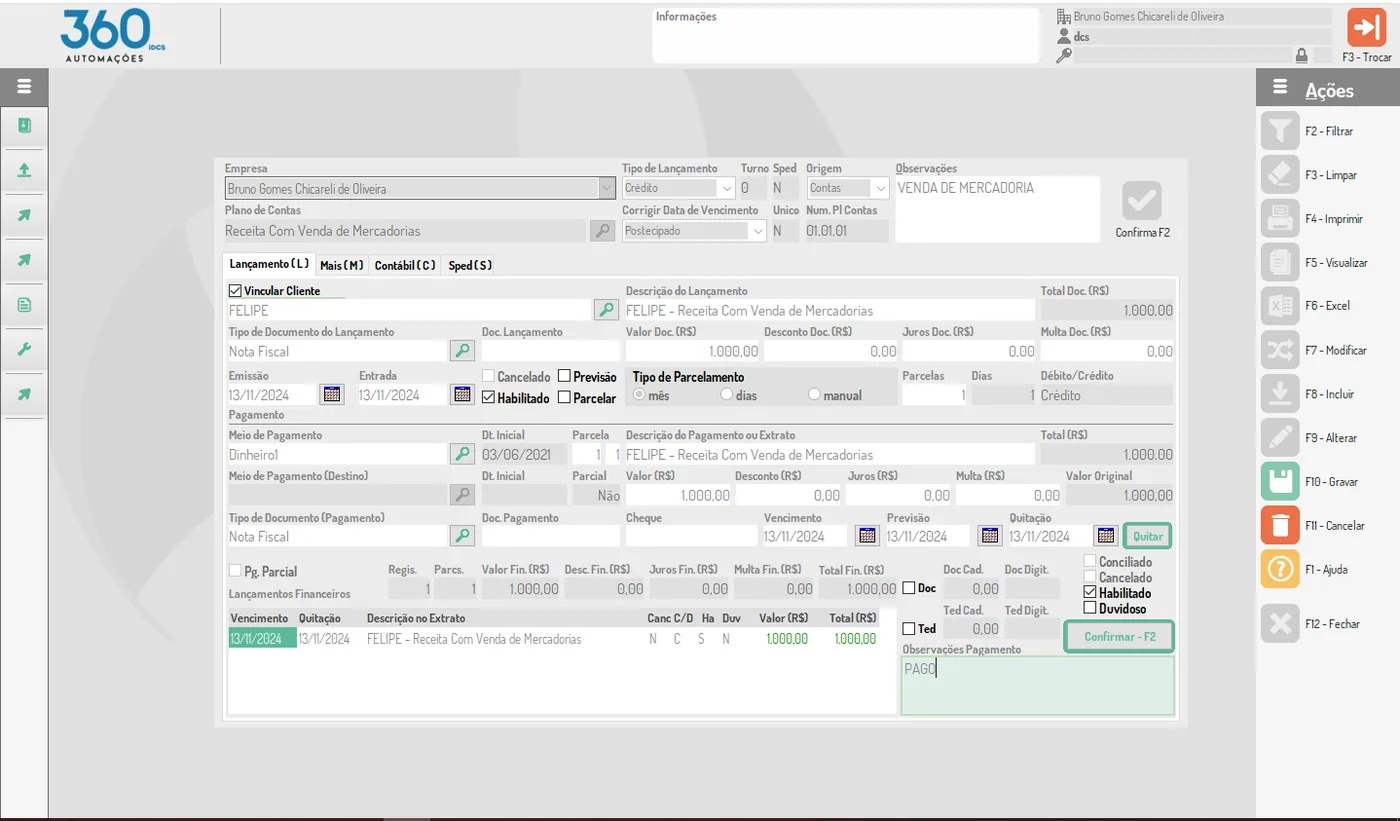Save with the F10 Gravar disk icon
Screen dimensions: 1400x821
click(1280, 481)
